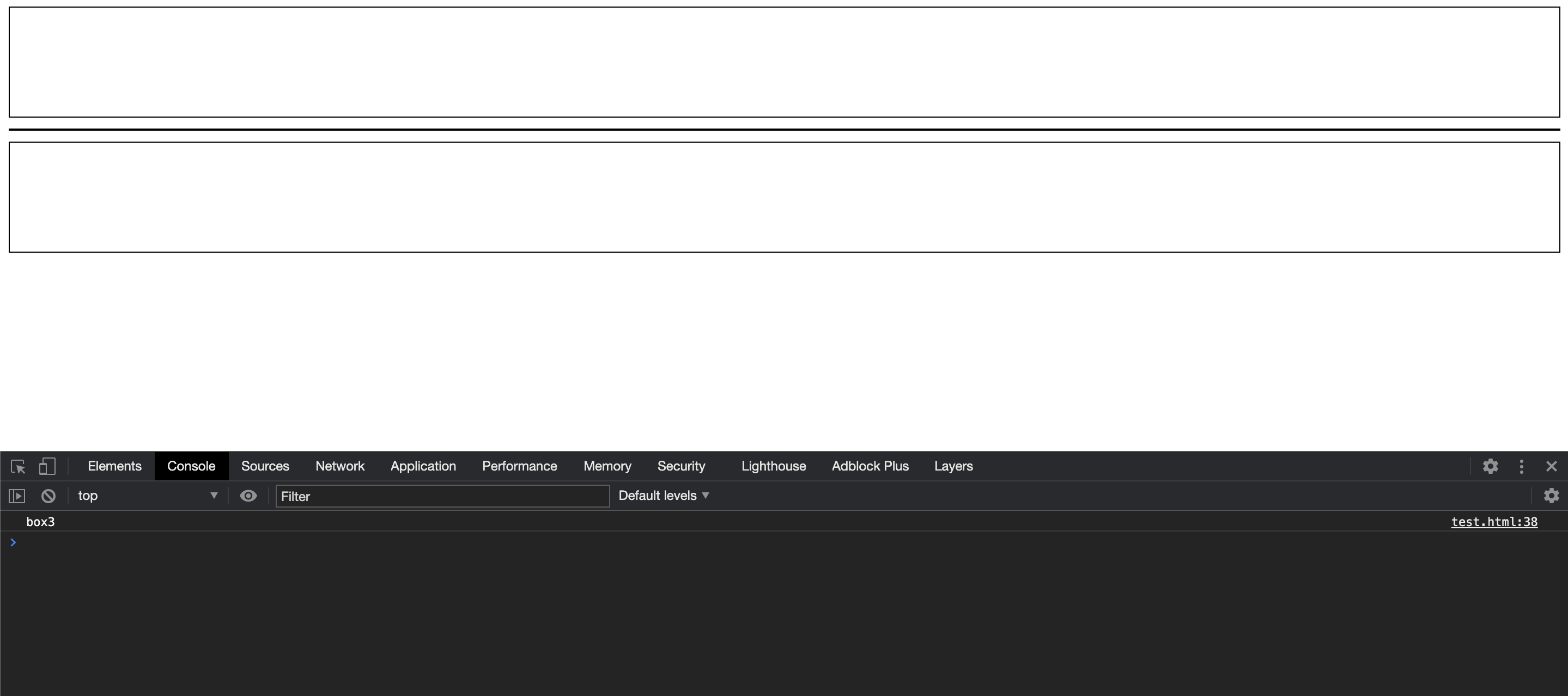
Task: Toggle the device toolbar icon
Action: [x=47, y=467]
